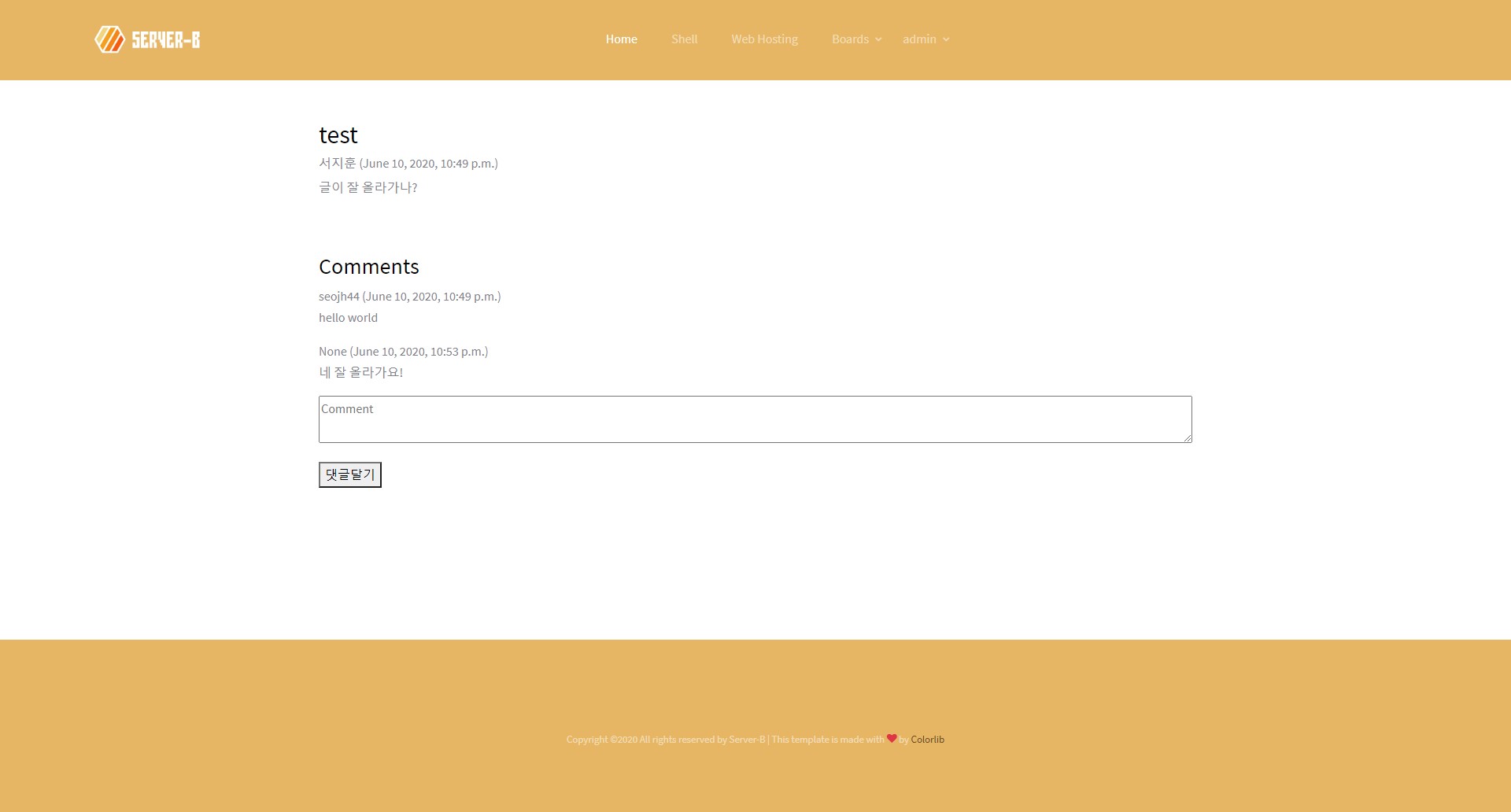Click post body text '글이 잘 올라가나?'
Screen dimensions: 1511x812
(368, 187)
